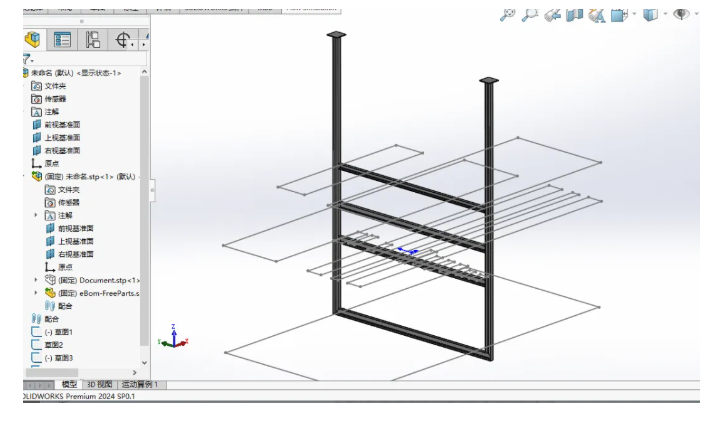
Task: Open the FeatureManager design tree tab
Action: point(33,39)
